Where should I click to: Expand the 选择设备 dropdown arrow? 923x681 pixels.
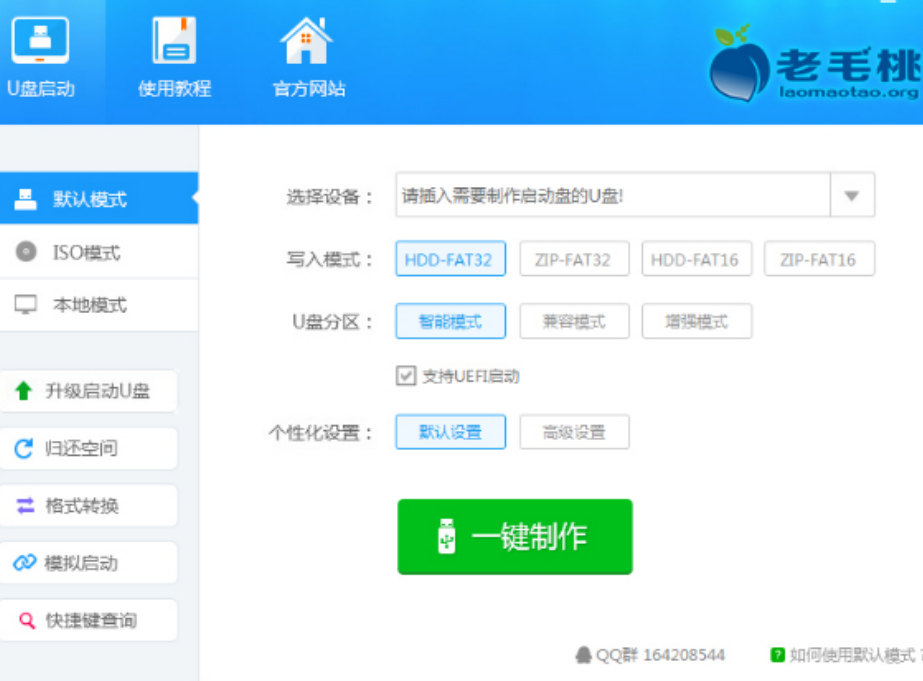[x=852, y=196]
